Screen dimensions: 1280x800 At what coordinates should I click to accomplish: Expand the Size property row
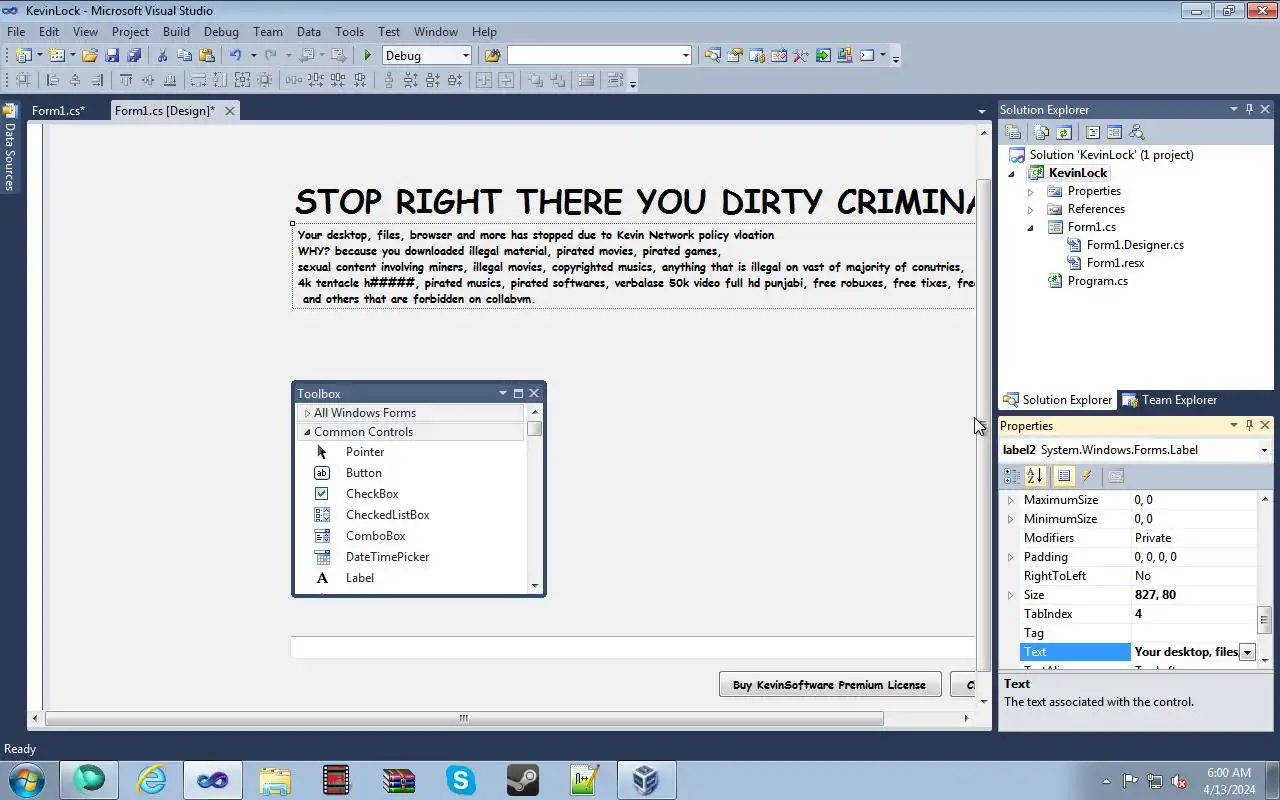[1010, 595]
